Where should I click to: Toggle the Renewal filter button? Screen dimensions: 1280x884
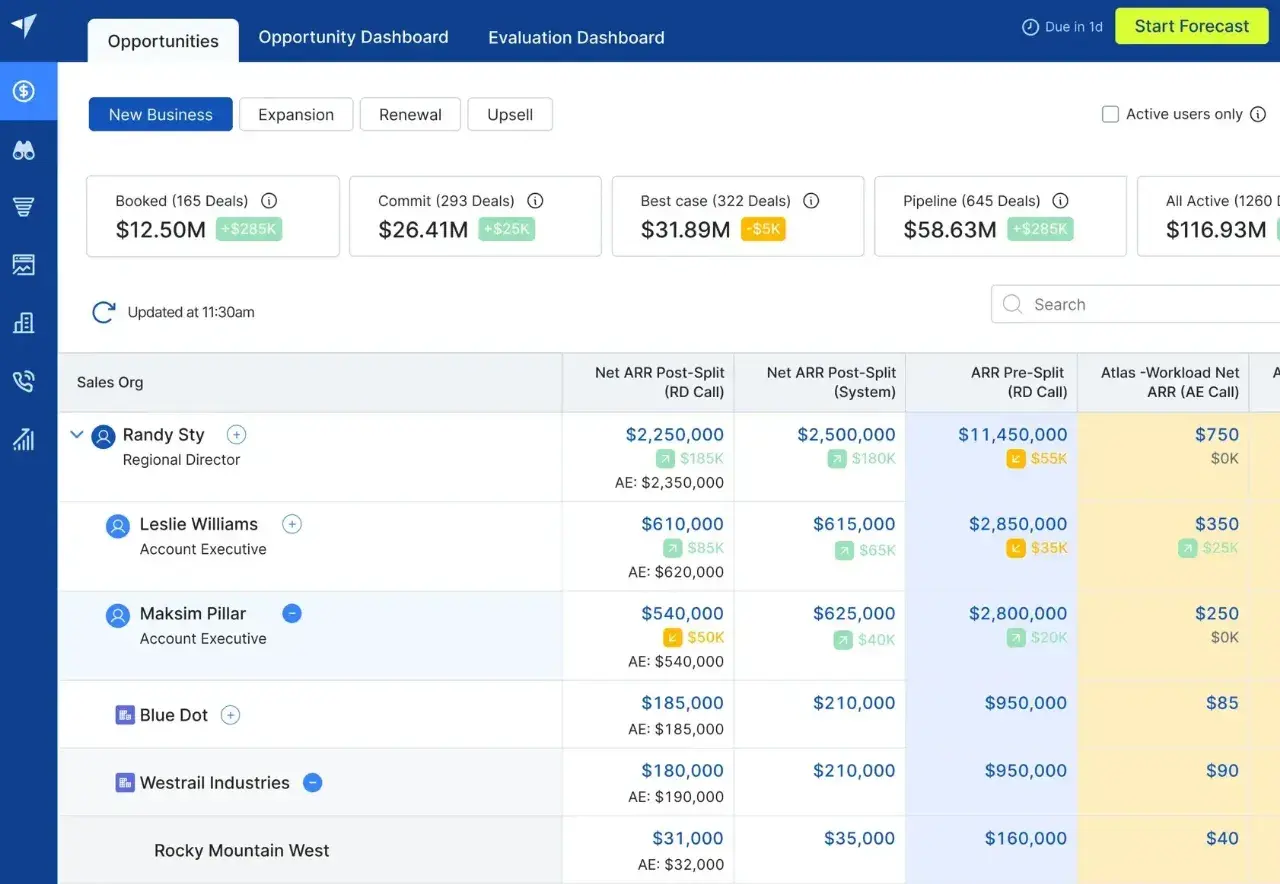410,115
